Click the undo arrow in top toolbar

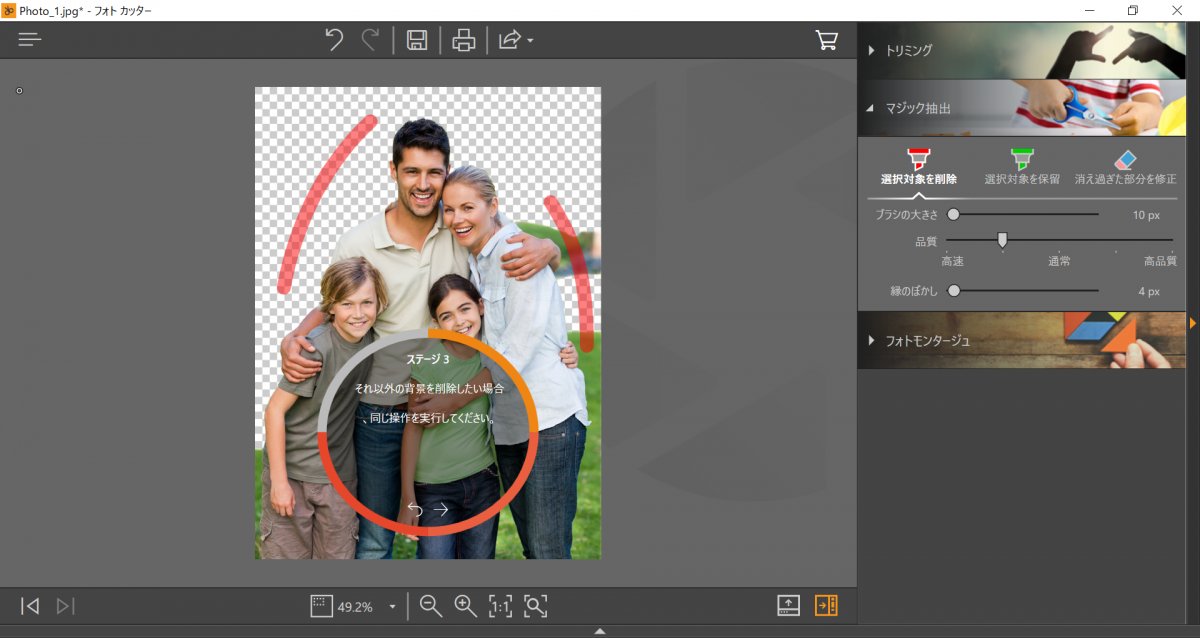coord(334,40)
